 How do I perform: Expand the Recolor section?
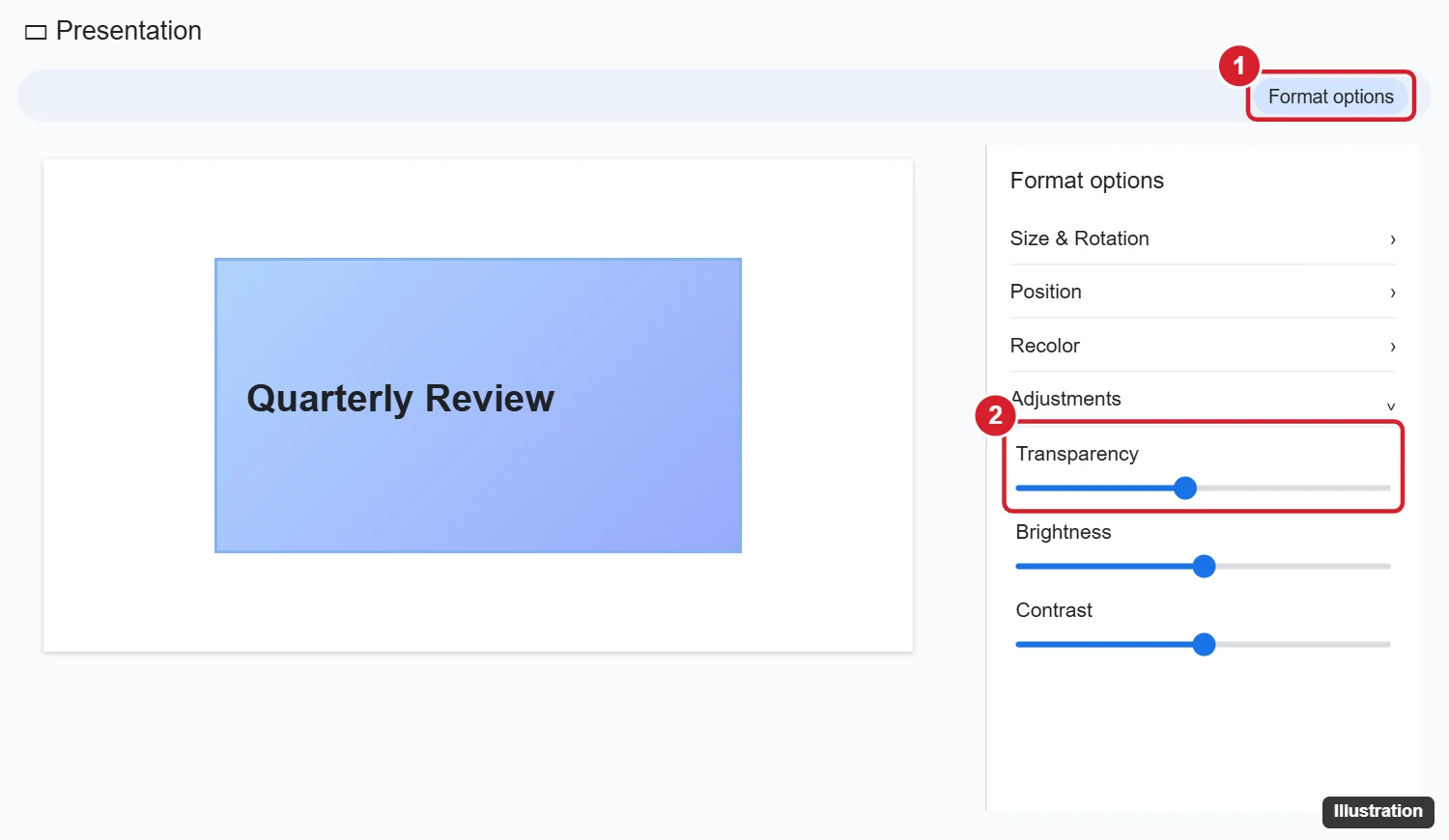click(x=1203, y=346)
